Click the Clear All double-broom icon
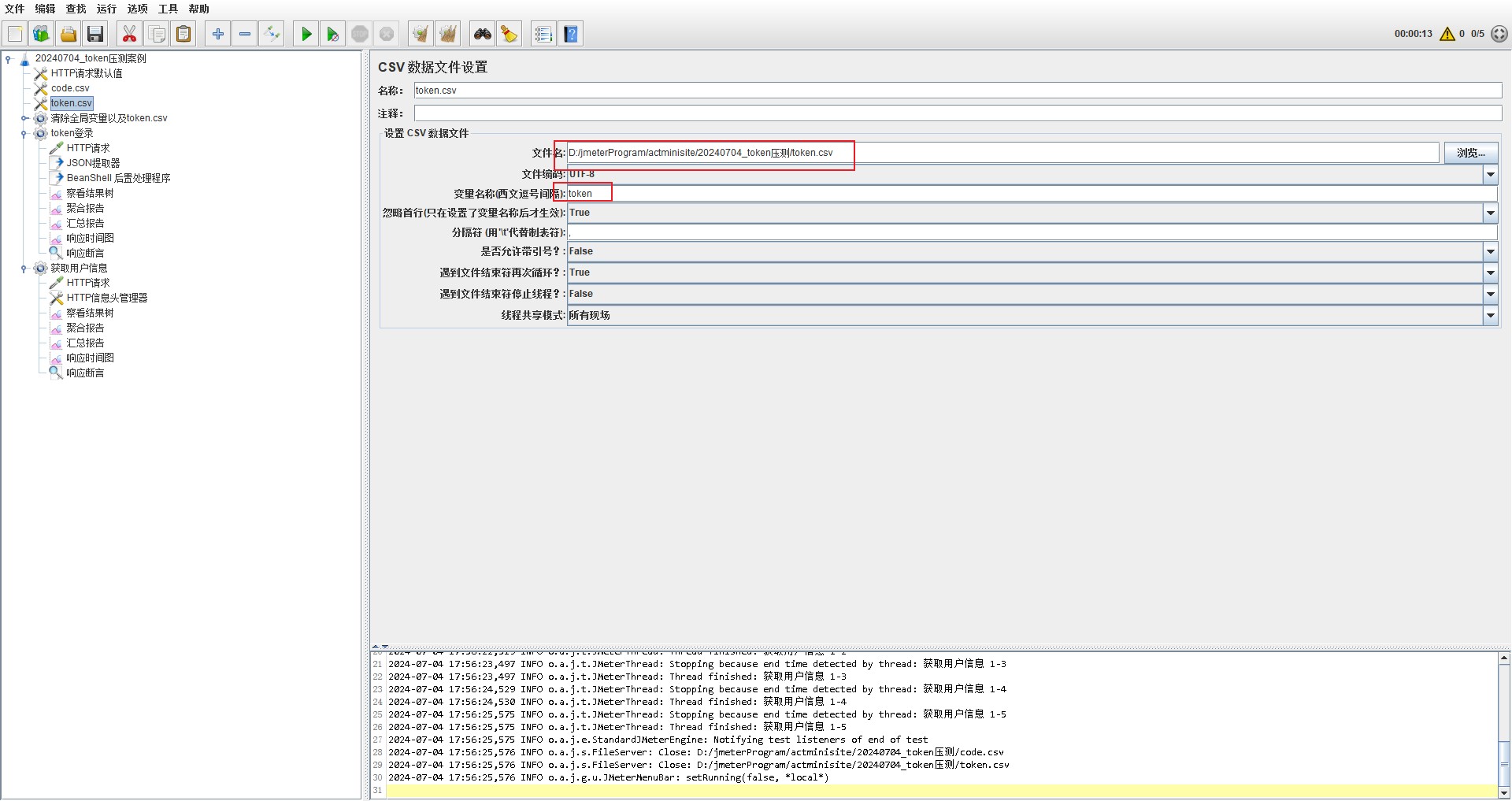Screen dimensions: 1512x801 tap(447, 34)
